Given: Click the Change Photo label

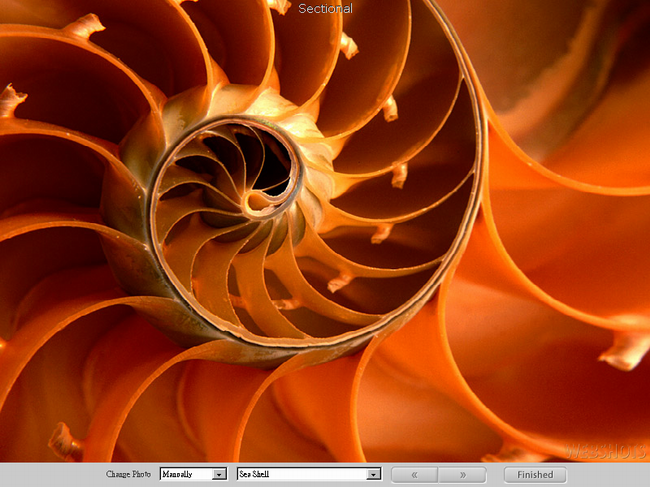Looking at the screenshot, I should click(128, 475).
